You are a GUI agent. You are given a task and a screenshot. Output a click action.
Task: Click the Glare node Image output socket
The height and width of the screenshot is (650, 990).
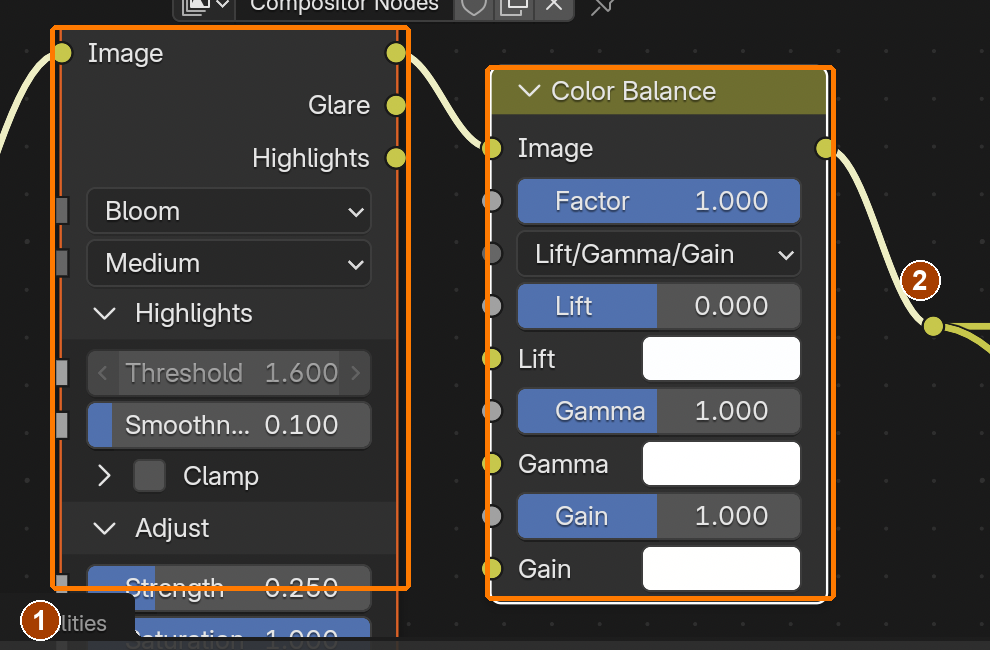[x=396, y=53]
